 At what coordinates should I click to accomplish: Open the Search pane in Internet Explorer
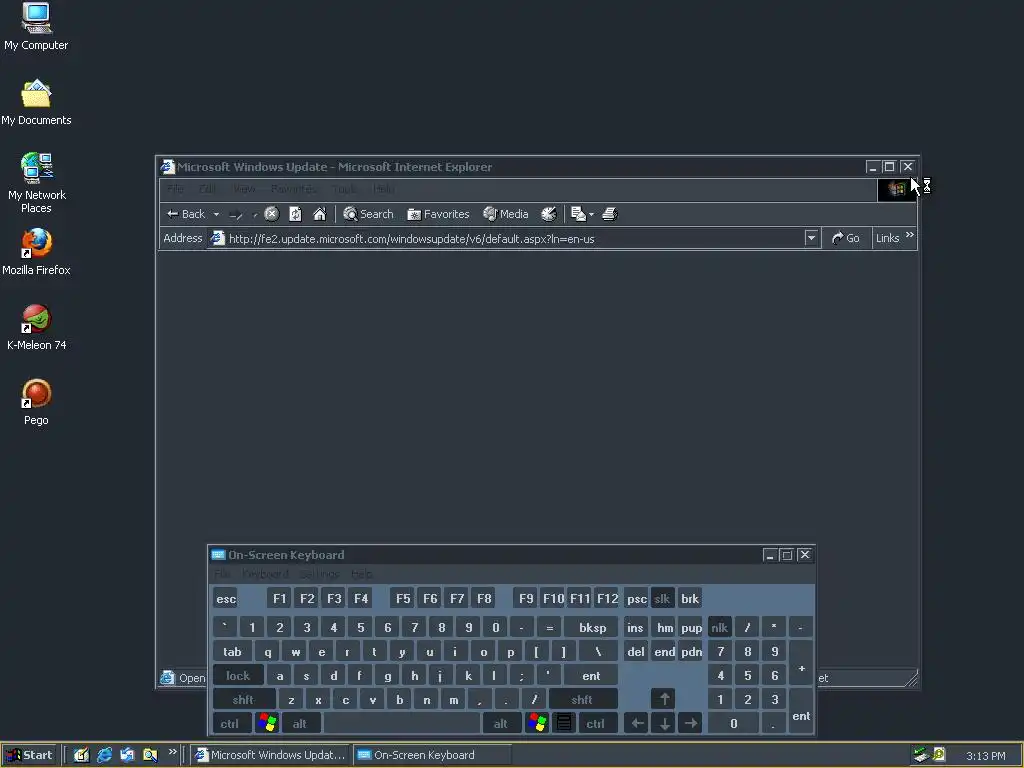click(x=368, y=214)
